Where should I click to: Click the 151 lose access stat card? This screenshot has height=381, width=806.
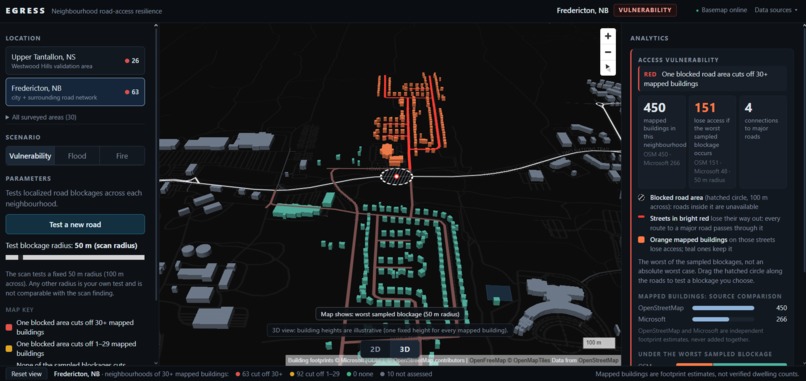(x=712, y=142)
